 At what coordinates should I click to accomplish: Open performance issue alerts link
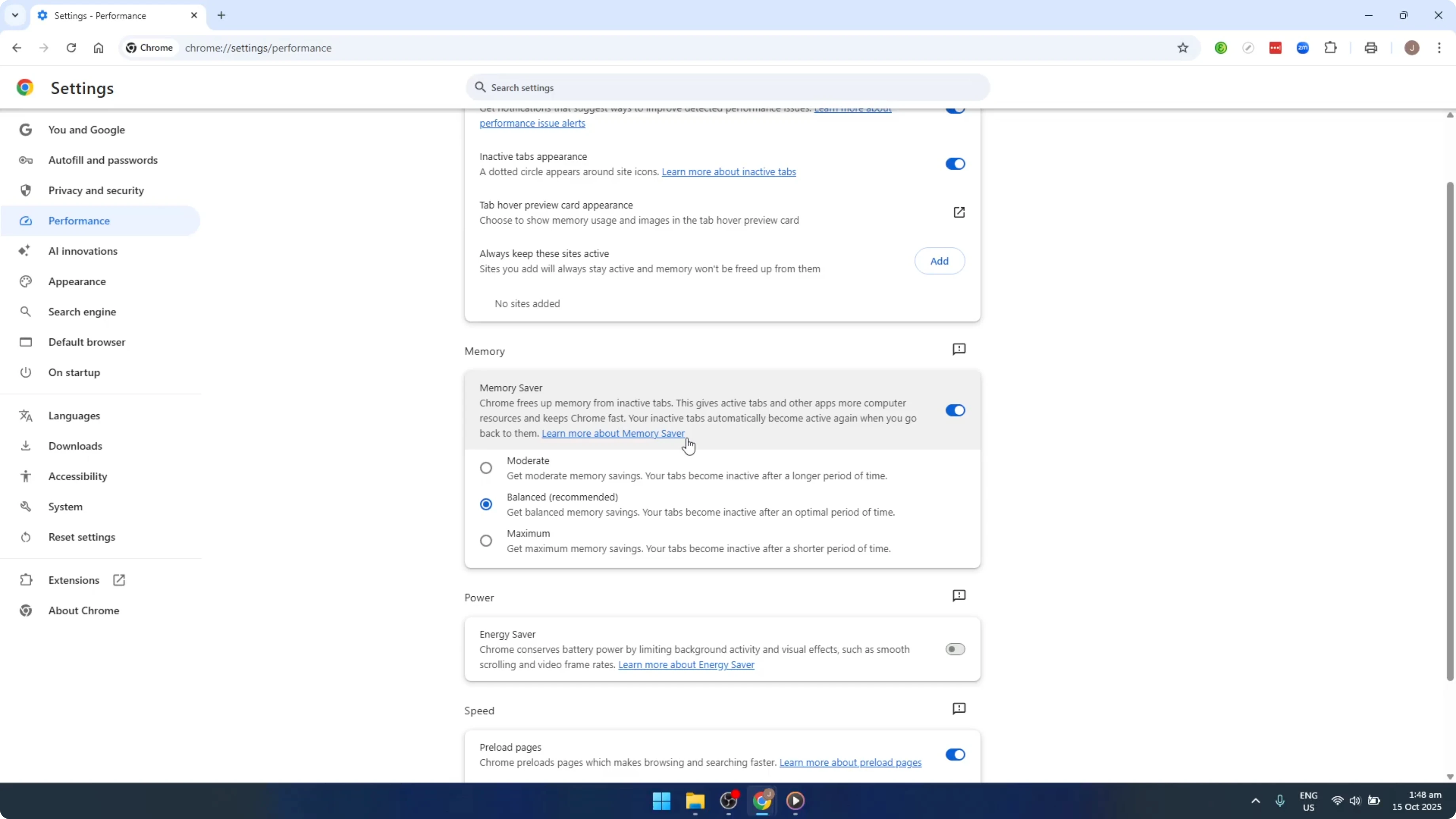[x=533, y=123]
